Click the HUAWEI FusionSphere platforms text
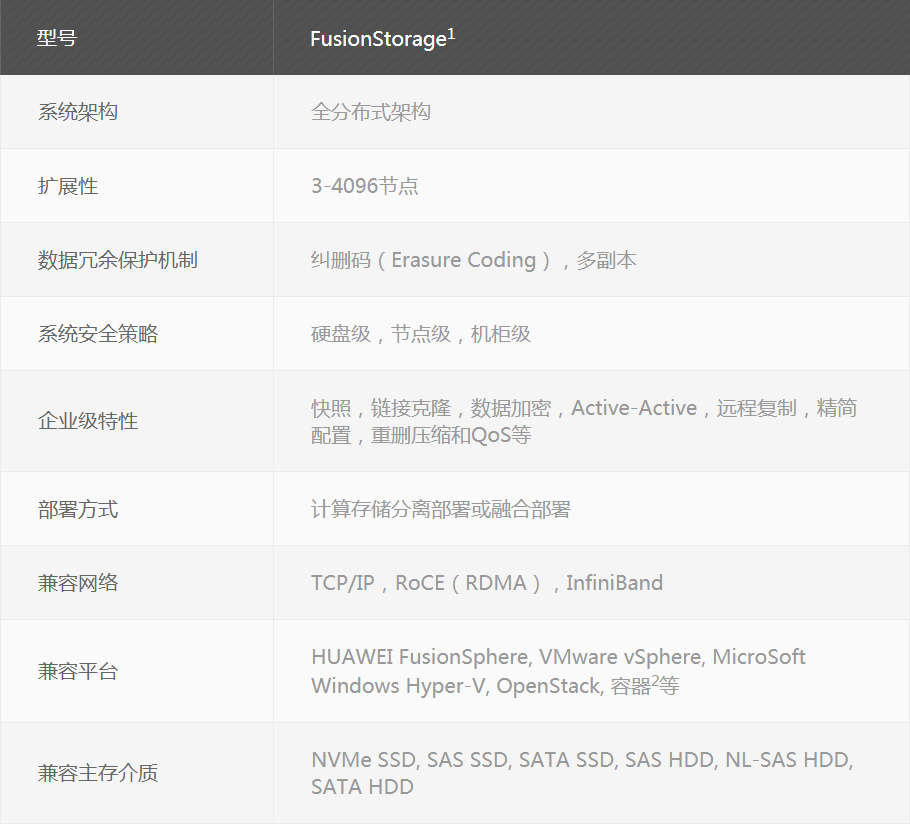This screenshot has width=910, height=826. [558, 672]
